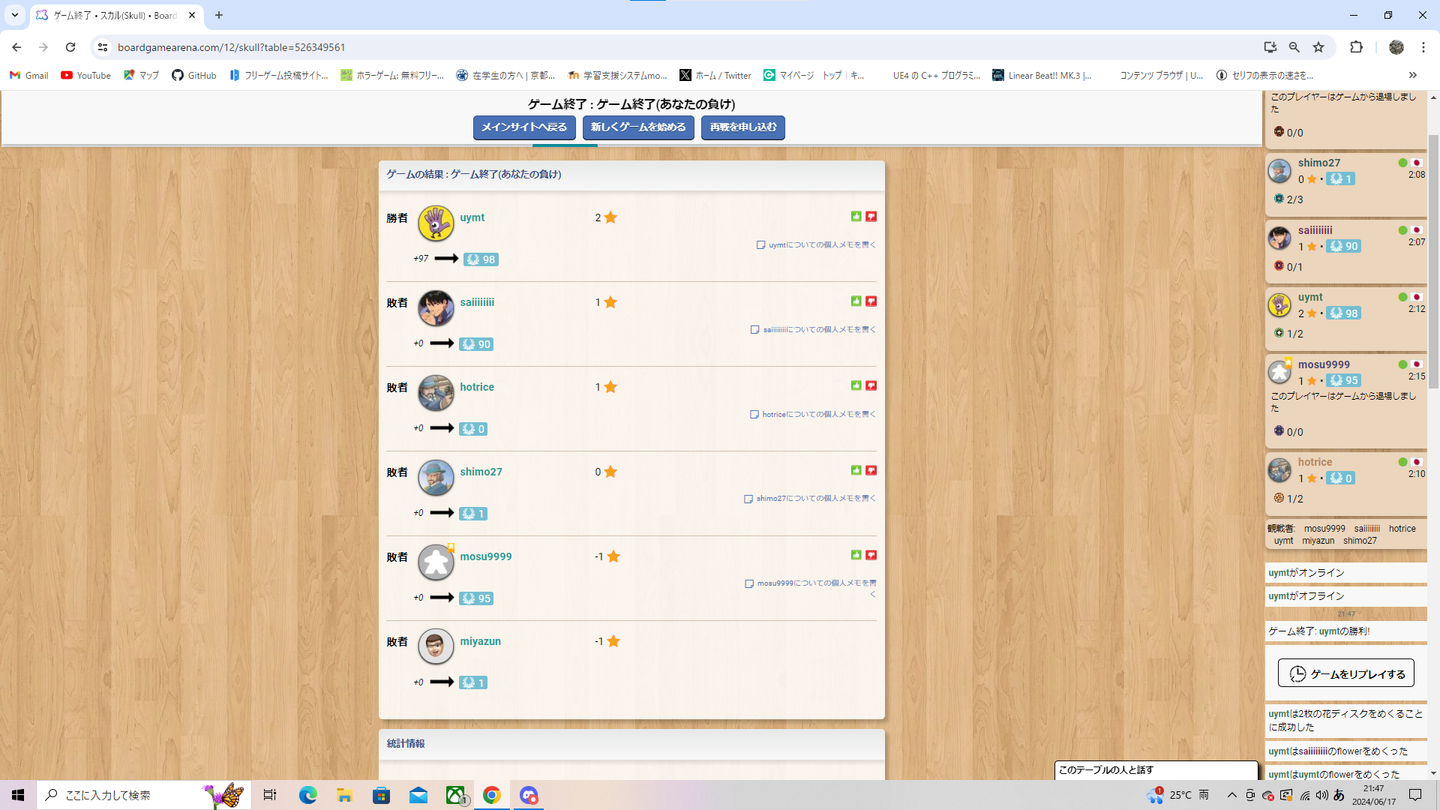
Task: Open mosu9999 in the right player panel
Action: pos(1324,365)
